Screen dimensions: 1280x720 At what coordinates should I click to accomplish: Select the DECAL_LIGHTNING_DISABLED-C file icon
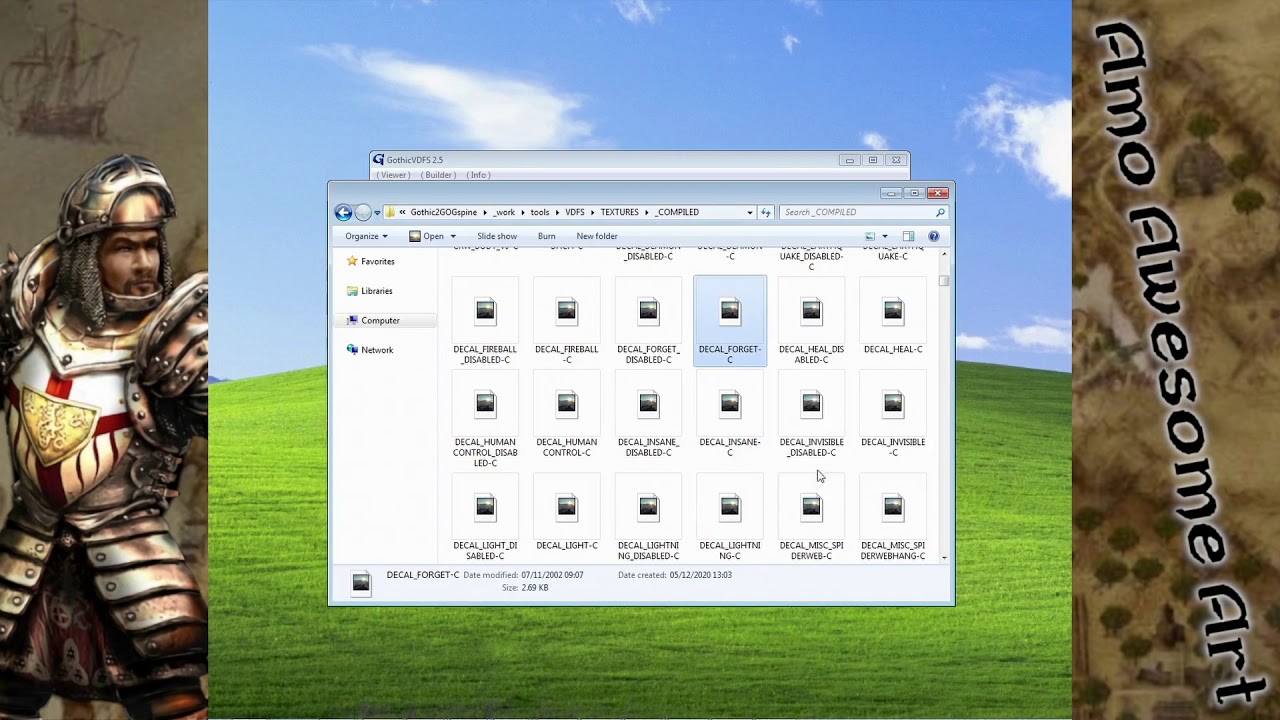tap(649, 508)
